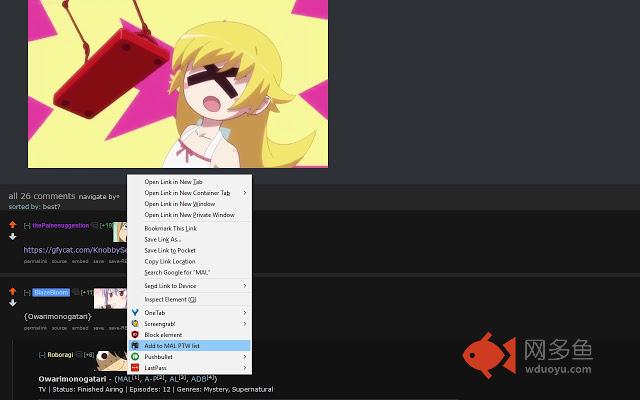Click the all 26 comments heading
Viewport: 640px width, 400px height.
42,196
